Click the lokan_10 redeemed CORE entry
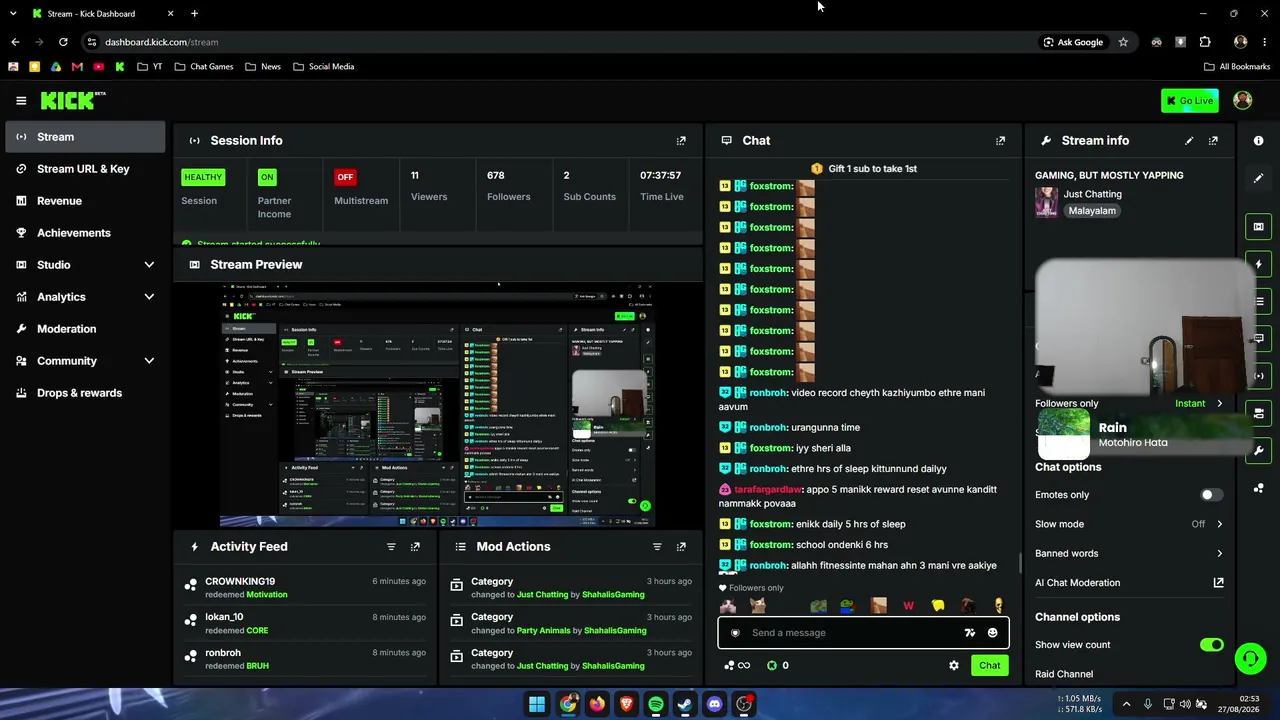1280x720 pixels. (305, 624)
